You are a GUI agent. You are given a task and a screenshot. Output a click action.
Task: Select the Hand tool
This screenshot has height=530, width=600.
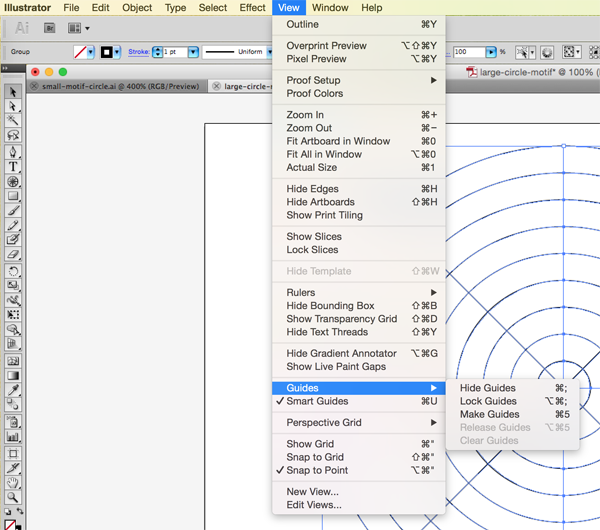(13, 483)
